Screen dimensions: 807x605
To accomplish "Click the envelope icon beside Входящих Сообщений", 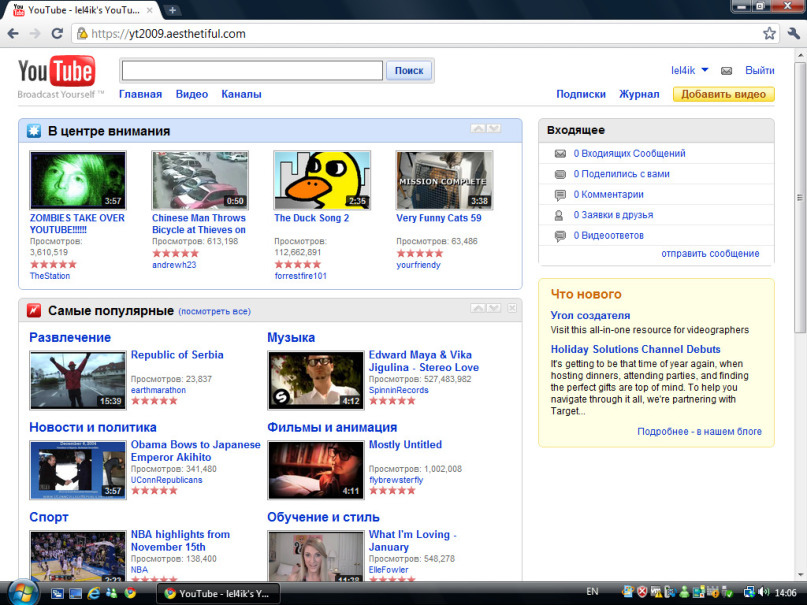I will click(x=560, y=153).
